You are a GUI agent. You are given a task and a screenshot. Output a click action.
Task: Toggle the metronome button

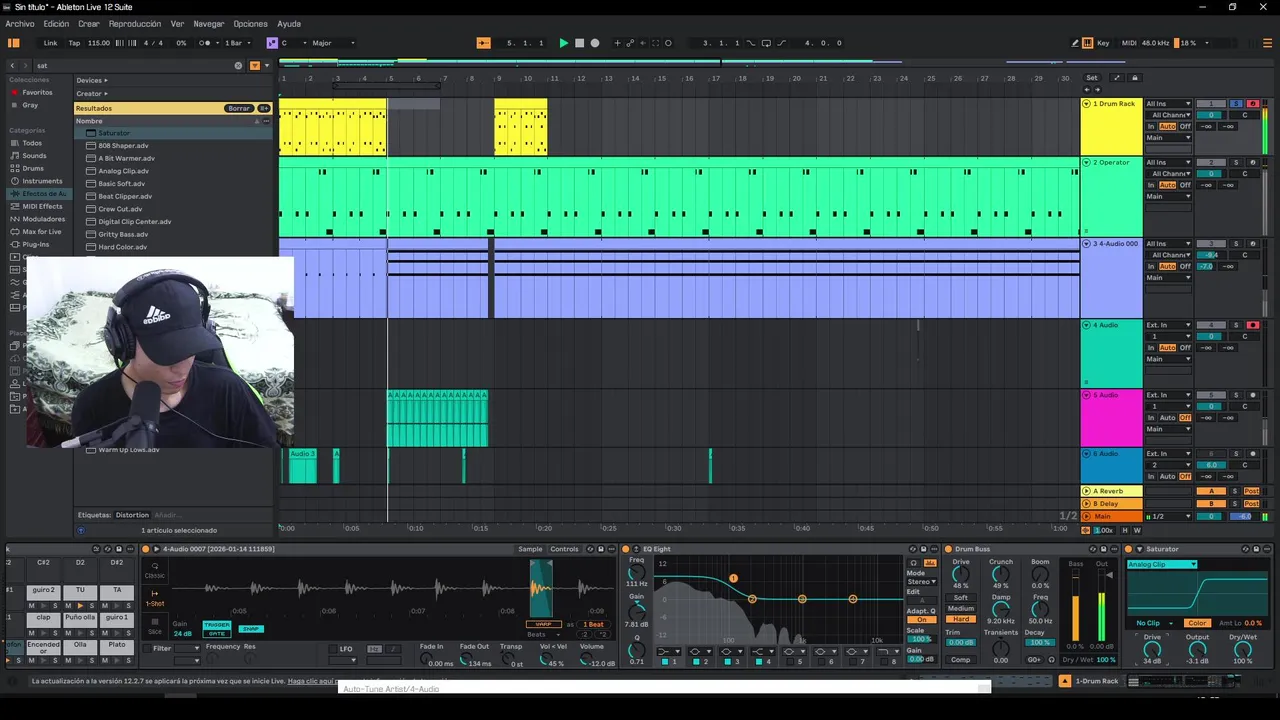tap(206, 43)
